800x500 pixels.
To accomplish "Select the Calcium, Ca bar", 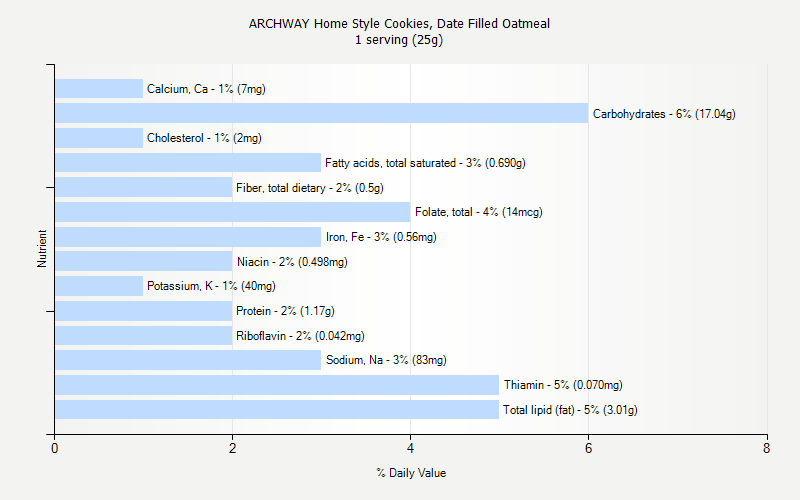I will 99,88.
